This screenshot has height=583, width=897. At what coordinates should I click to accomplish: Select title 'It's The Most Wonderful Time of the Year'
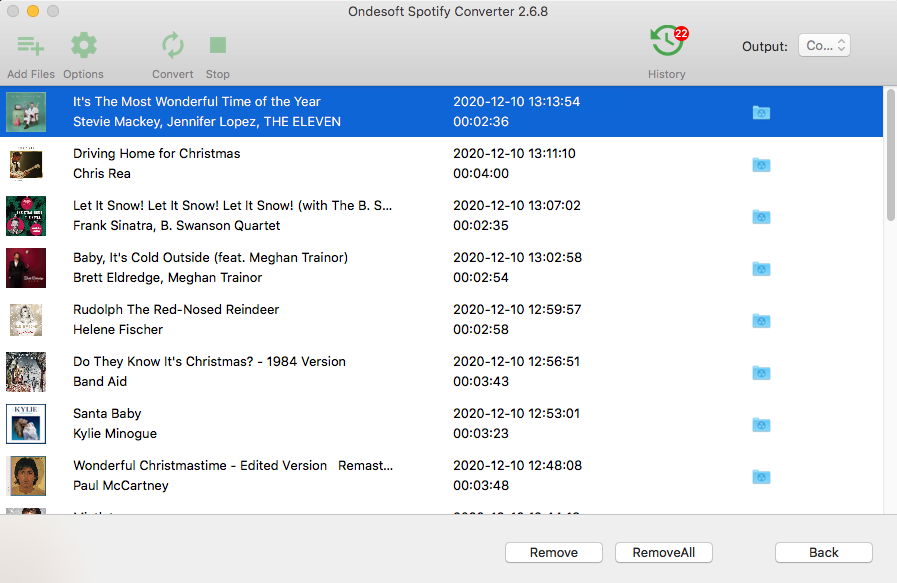(197, 101)
